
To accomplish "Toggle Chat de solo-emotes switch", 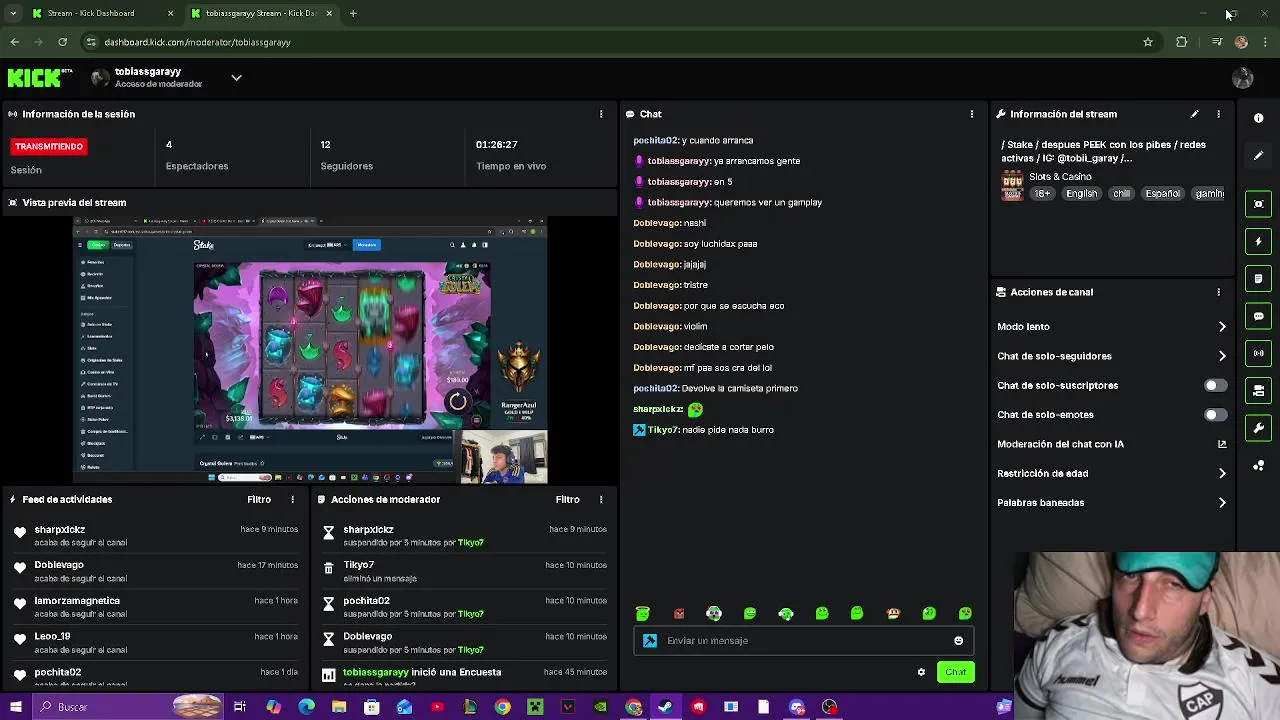I will click(x=1214, y=414).
